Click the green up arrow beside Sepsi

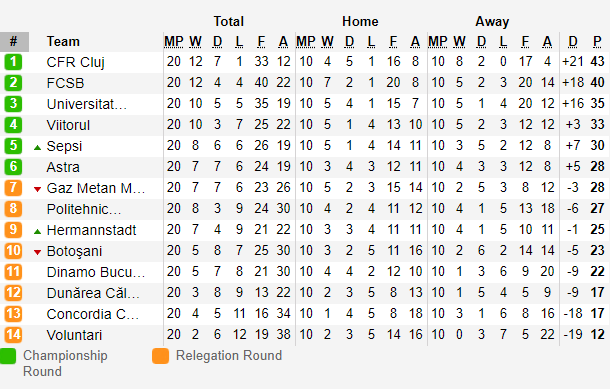[x=37, y=148]
